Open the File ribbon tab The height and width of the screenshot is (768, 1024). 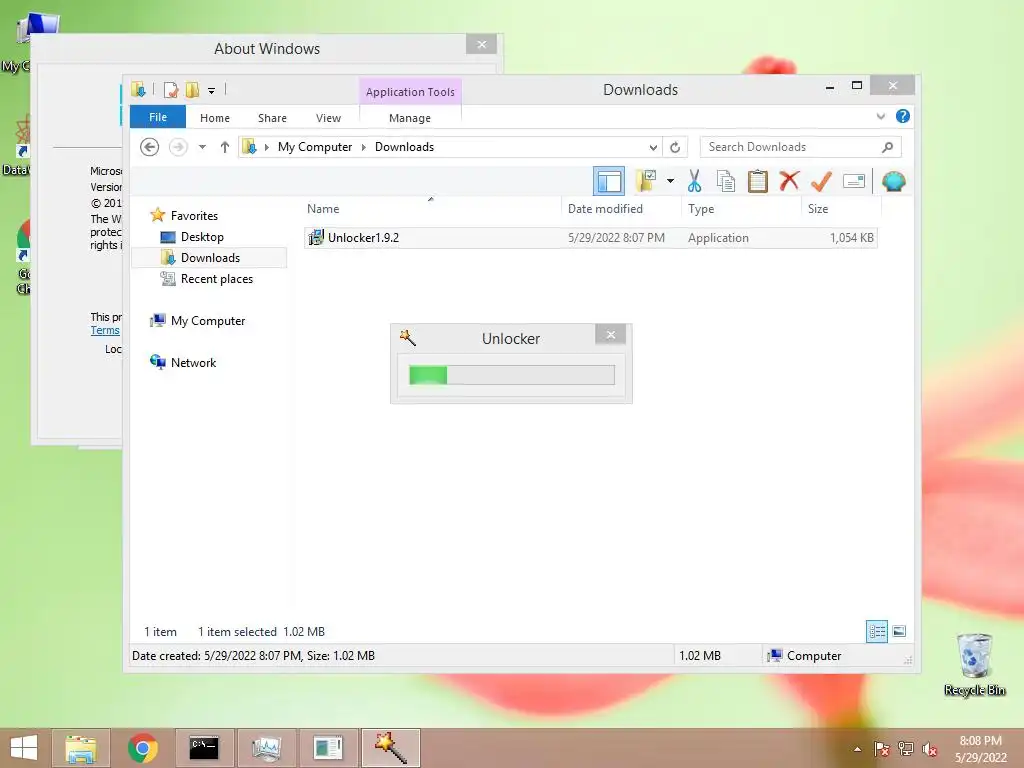tap(158, 117)
